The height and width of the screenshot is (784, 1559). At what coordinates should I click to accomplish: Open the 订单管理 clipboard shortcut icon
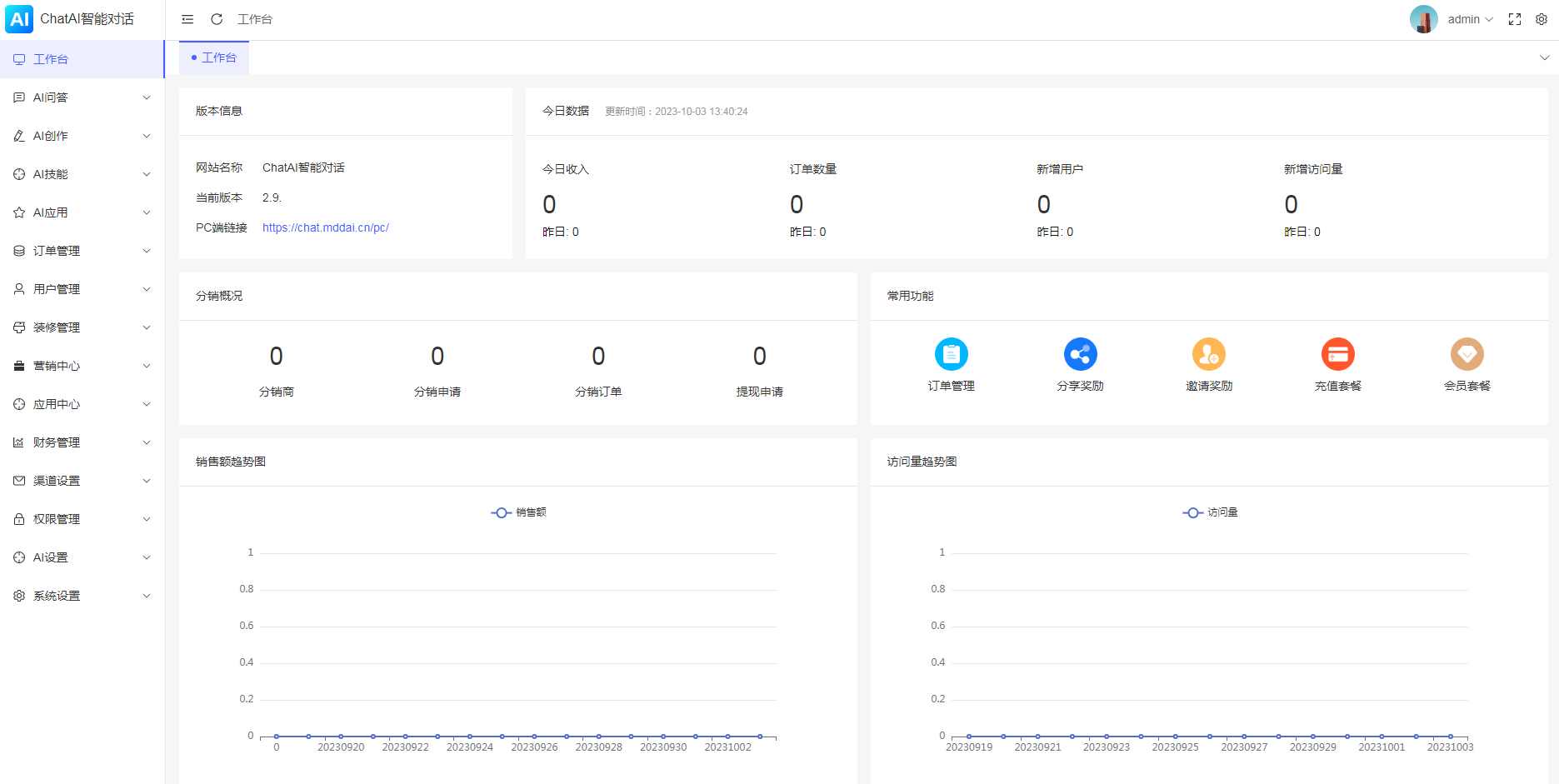[x=952, y=353]
